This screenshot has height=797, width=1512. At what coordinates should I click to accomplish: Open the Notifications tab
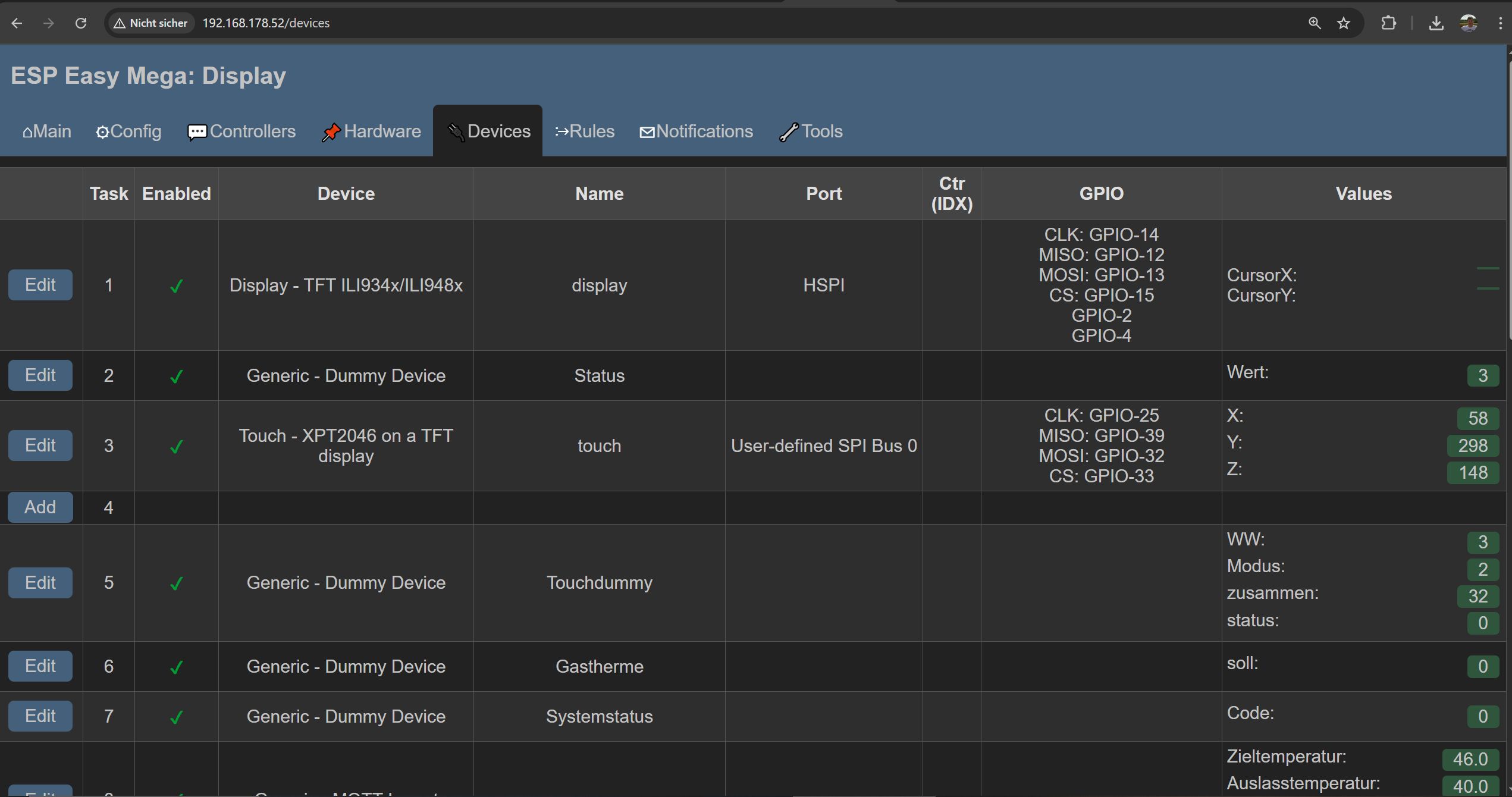696,131
